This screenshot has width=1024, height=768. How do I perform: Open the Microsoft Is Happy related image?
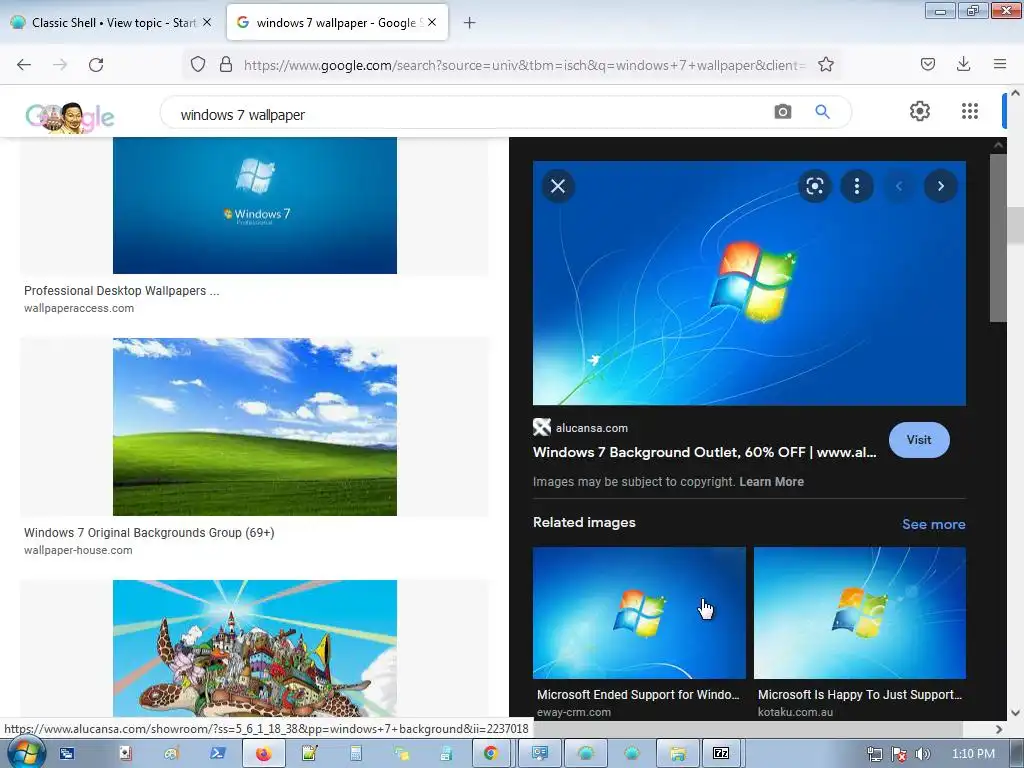859,613
